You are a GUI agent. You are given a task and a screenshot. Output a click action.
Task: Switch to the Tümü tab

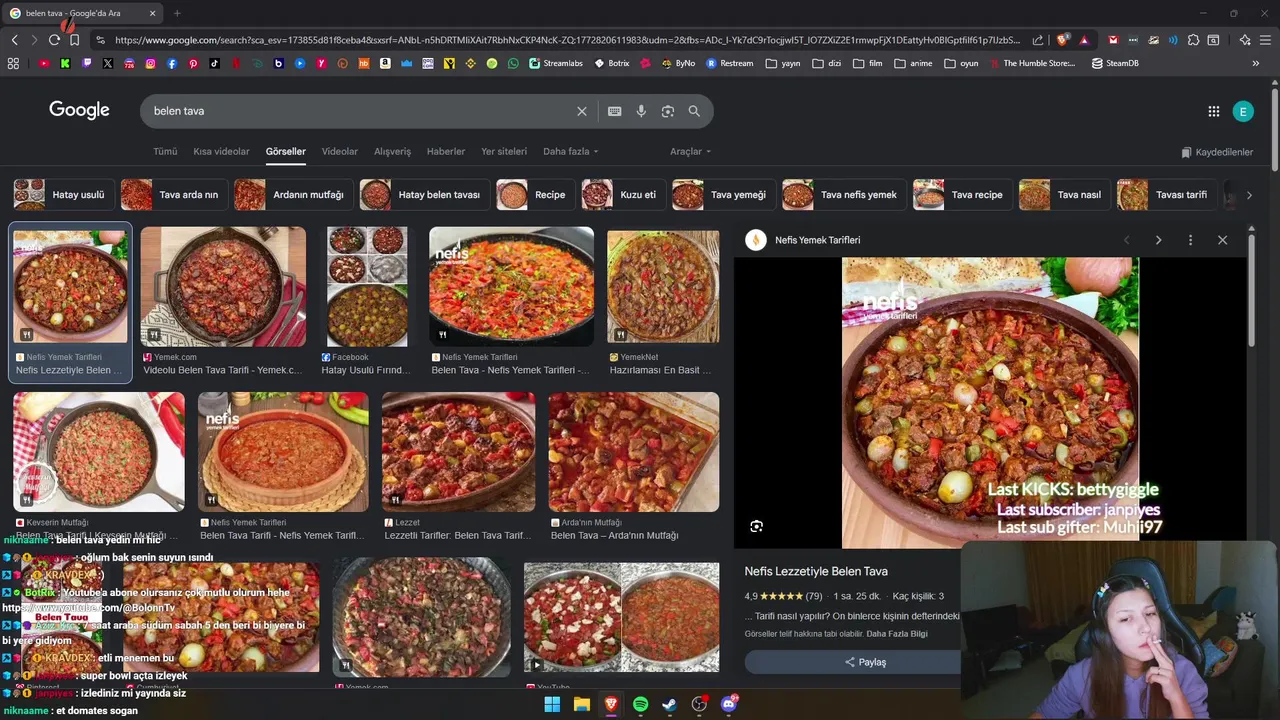pyautogui.click(x=165, y=151)
